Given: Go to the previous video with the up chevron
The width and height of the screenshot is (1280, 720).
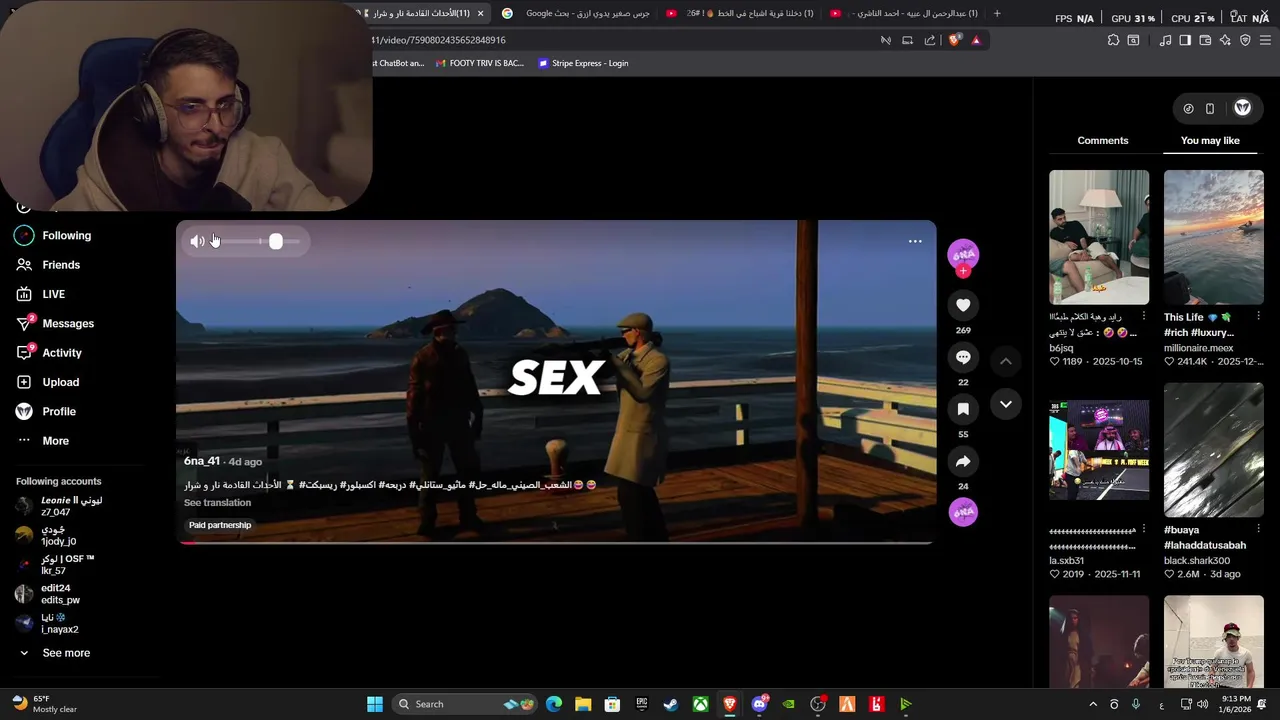Looking at the screenshot, I should click(x=1006, y=361).
